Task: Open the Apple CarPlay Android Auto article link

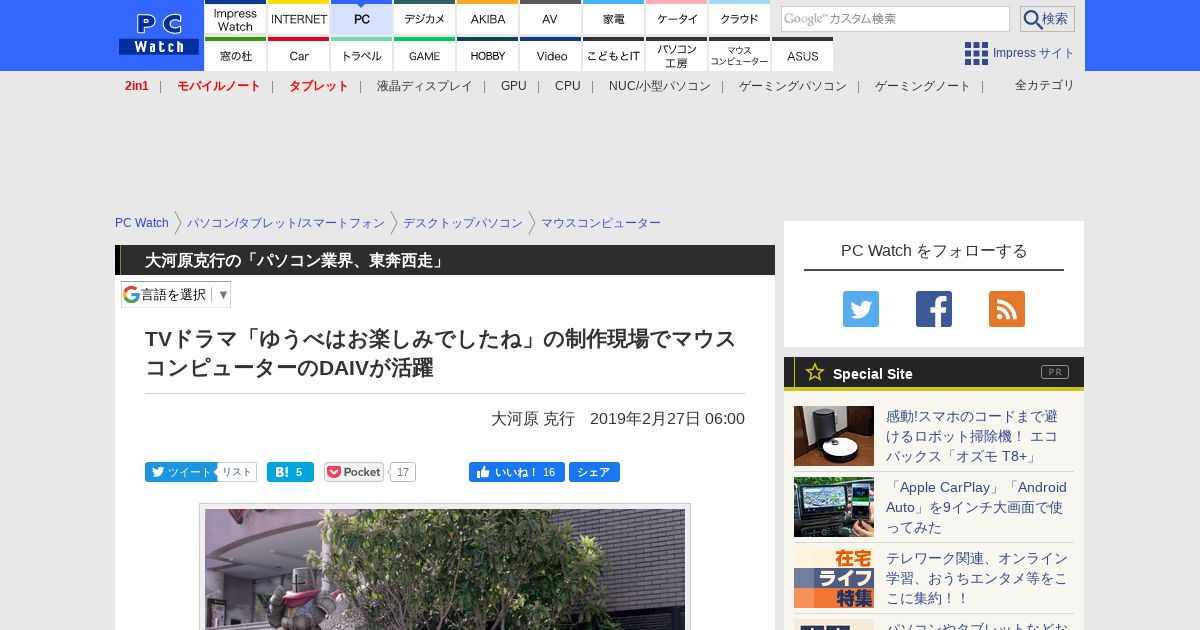Action: point(976,507)
